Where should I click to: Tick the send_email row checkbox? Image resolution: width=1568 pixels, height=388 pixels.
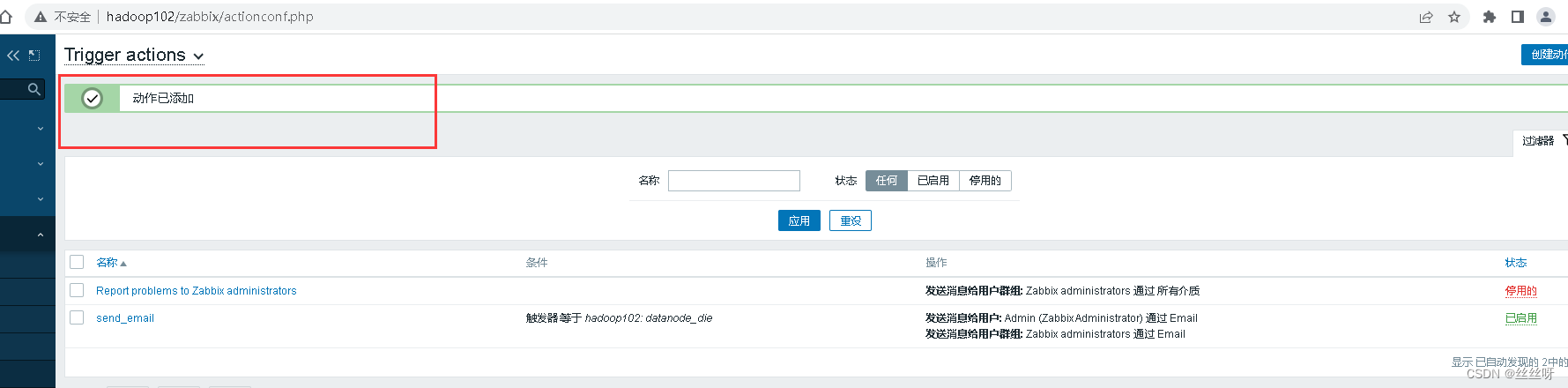pos(77,317)
